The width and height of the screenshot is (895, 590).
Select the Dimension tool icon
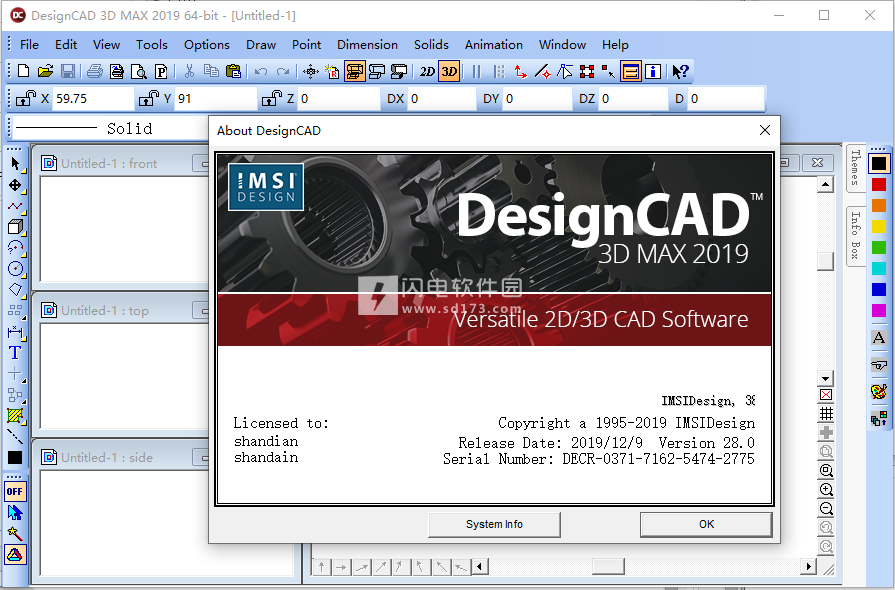point(15,332)
